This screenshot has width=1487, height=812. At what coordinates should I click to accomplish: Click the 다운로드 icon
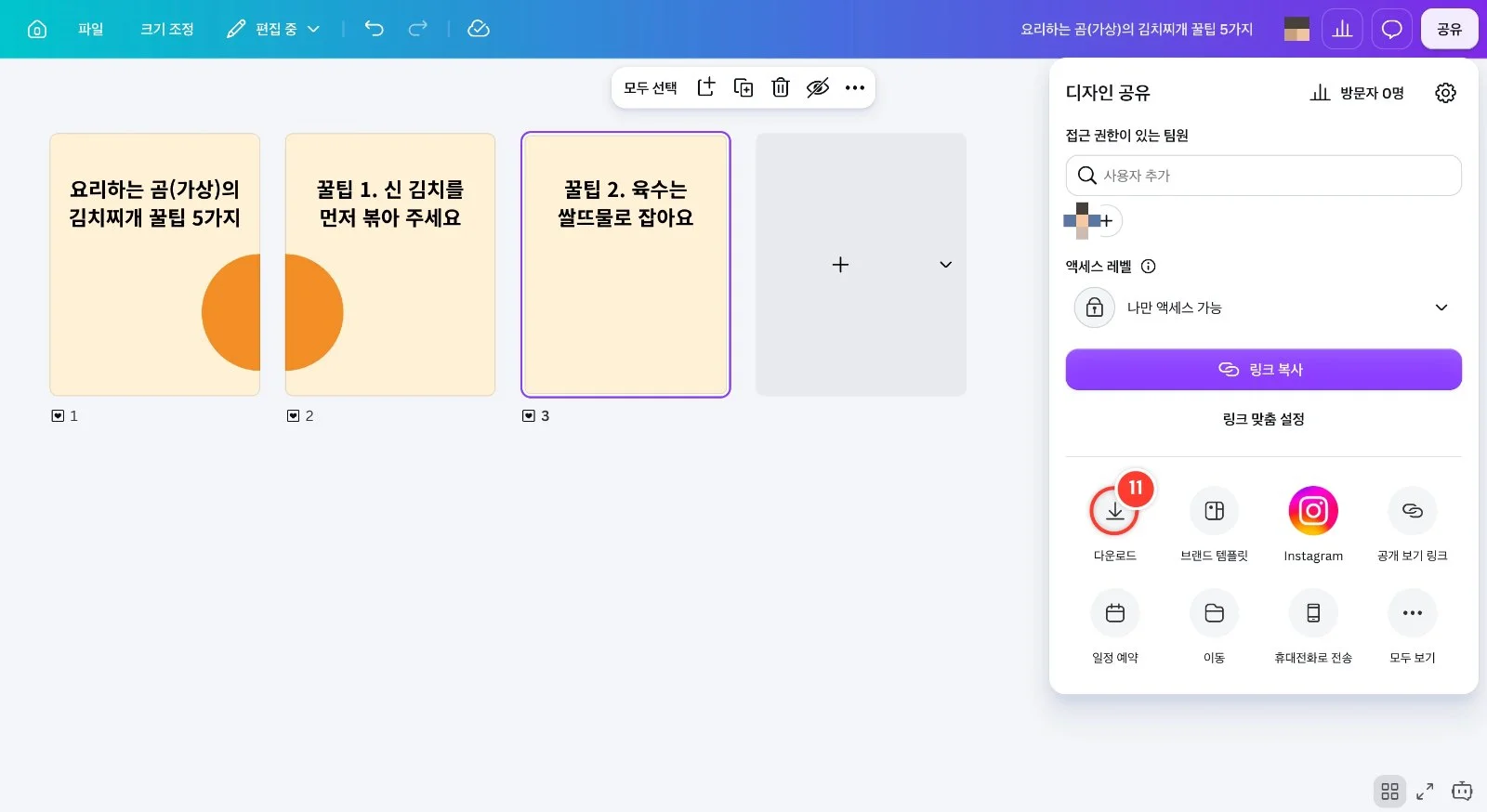click(x=1115, y=511)
